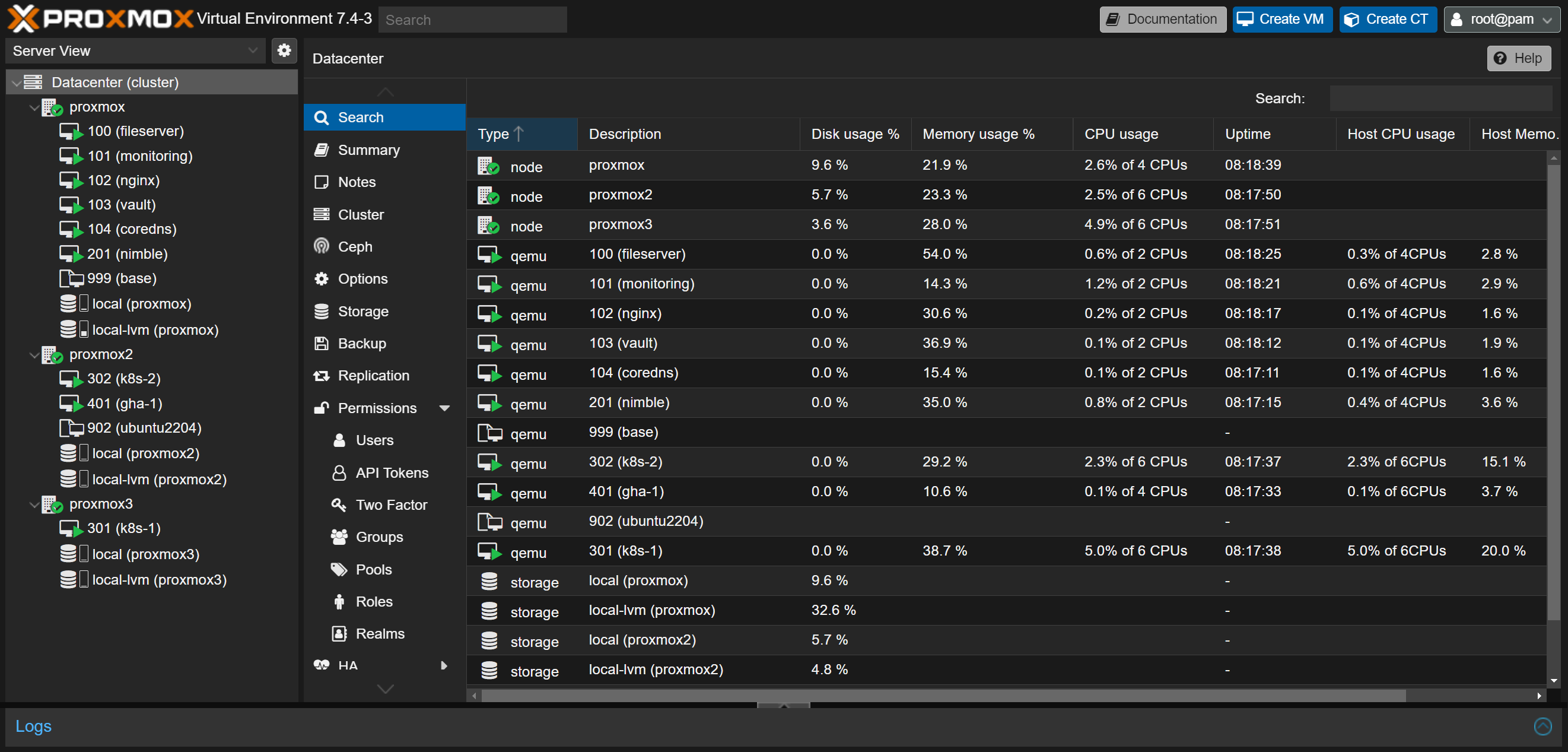This screenshot has height=752, width=1568.
Task: Click the HA heartbeat icon
Action: 322,665
